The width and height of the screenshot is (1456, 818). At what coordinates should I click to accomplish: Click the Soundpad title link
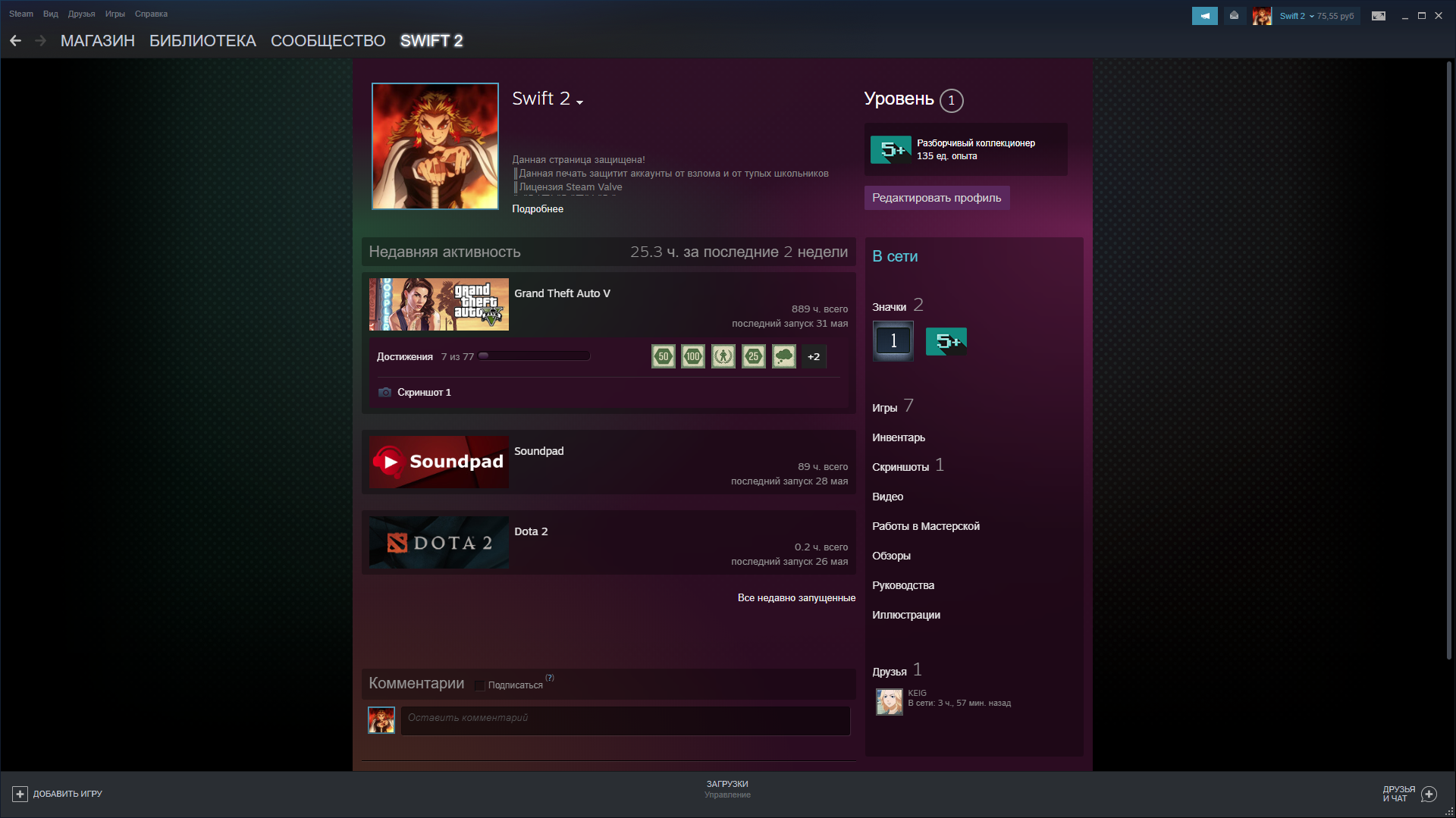point(539,451)
